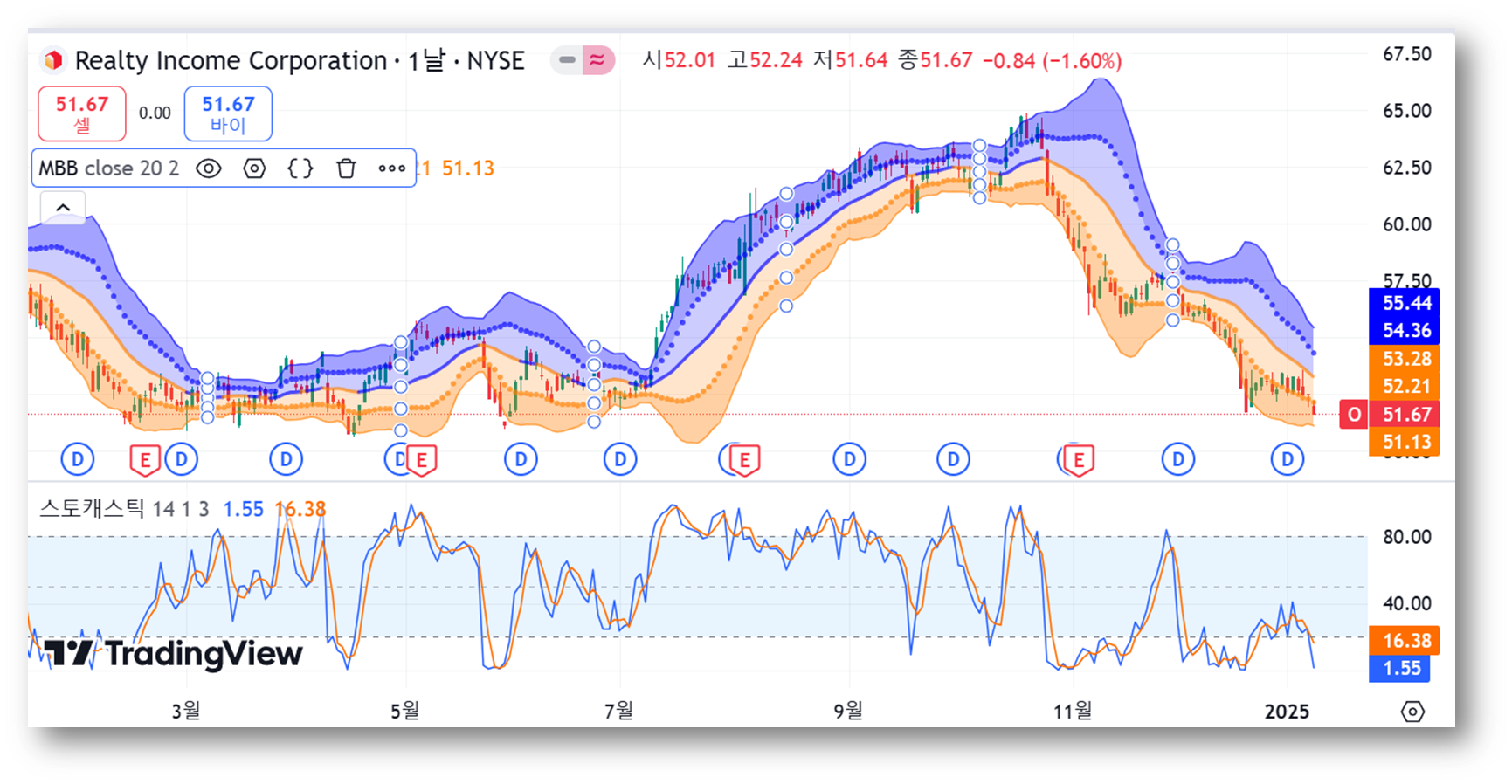The image size is (1512, 784).
Task: Click the 60.00 price scale label
Action: tap(1406, 224)
